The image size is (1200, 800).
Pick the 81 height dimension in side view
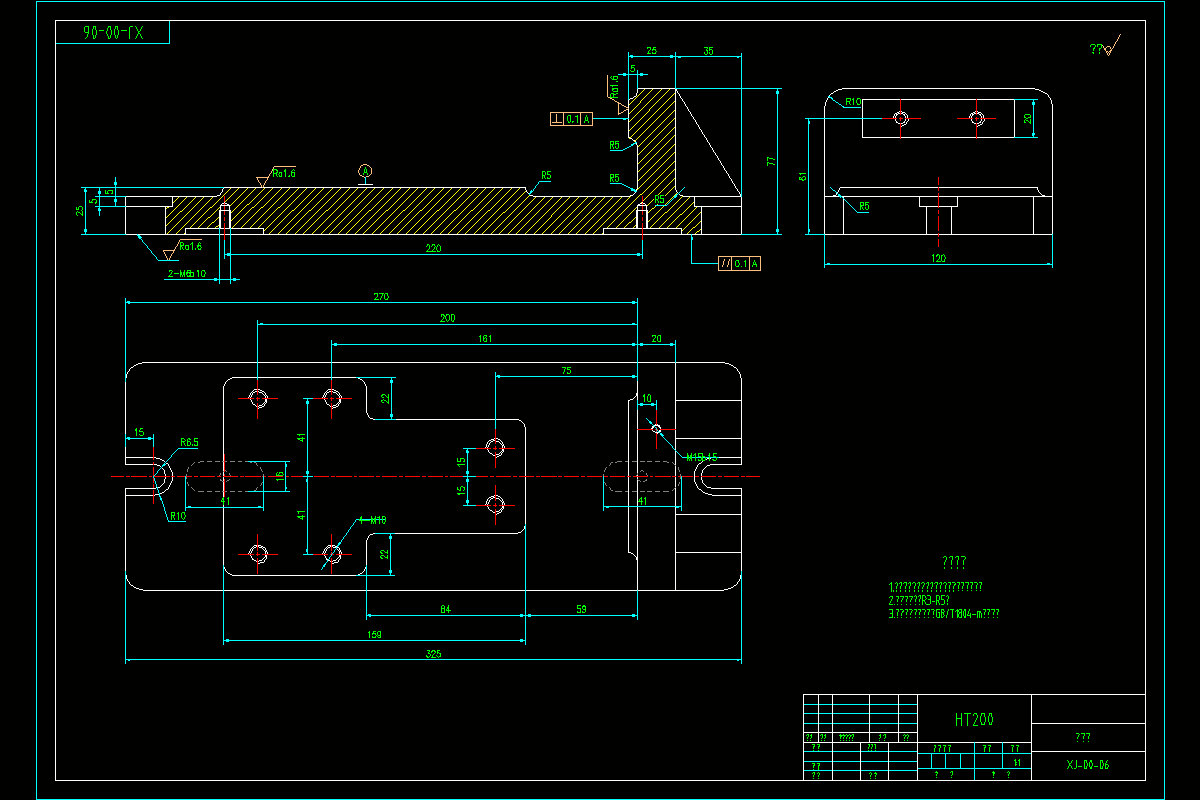pos(802,176)
